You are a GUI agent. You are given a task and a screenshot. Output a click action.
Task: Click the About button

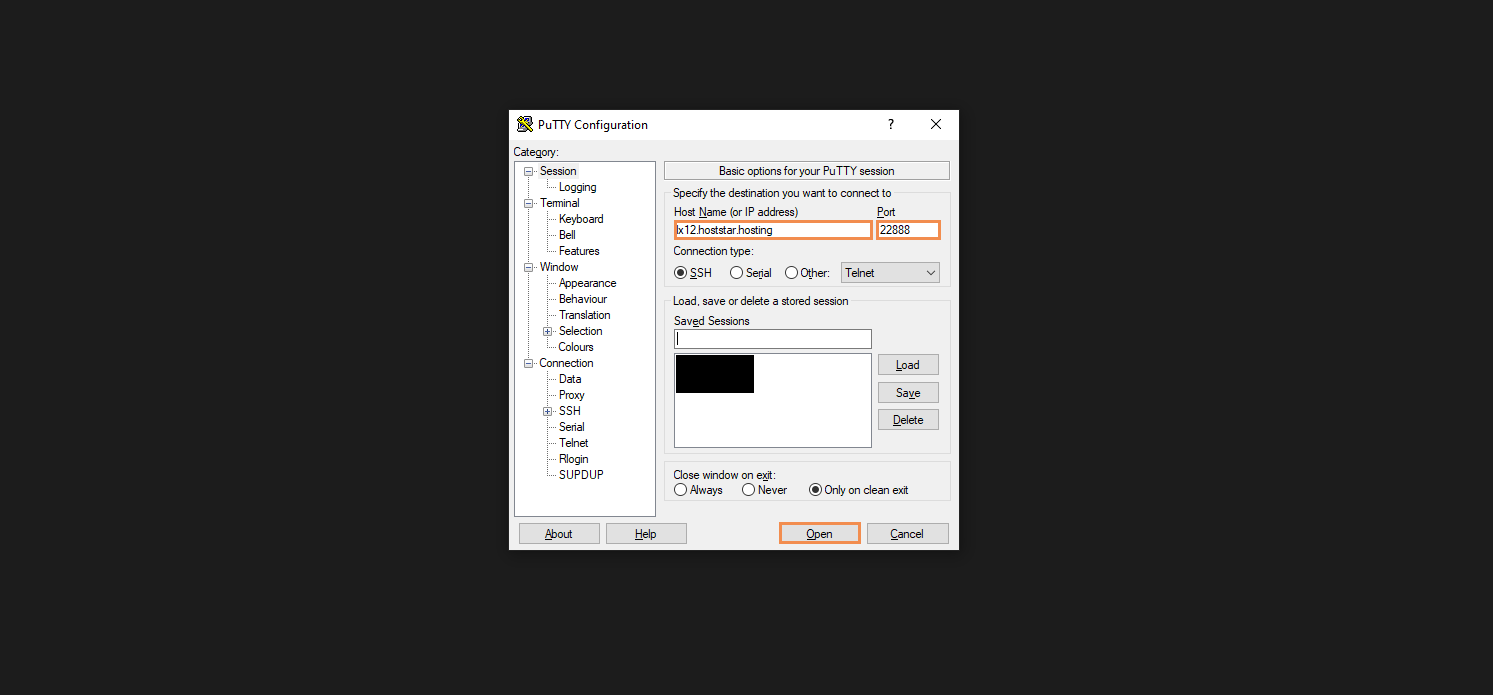[x=559, y=534]
